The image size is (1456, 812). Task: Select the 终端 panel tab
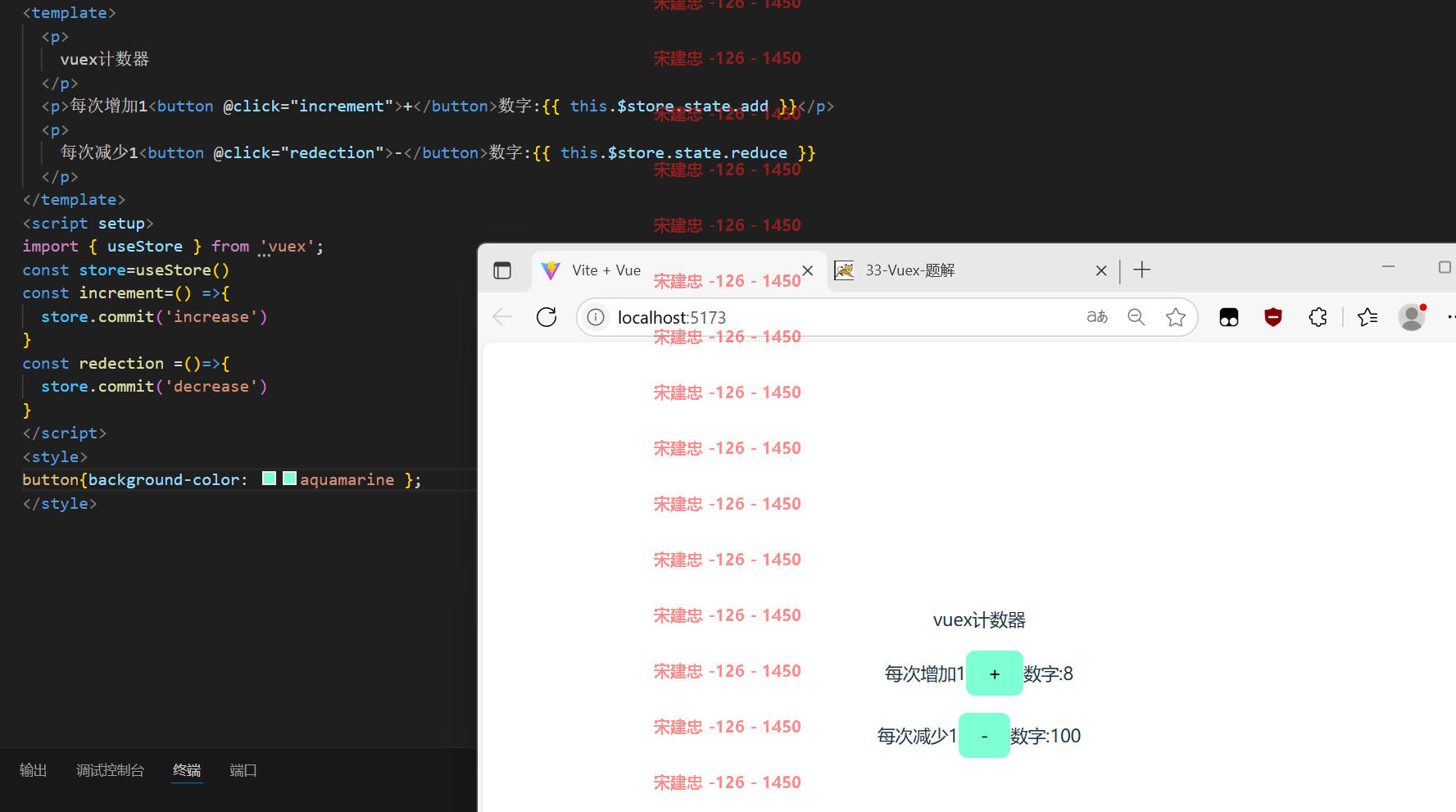pos(187,770)
